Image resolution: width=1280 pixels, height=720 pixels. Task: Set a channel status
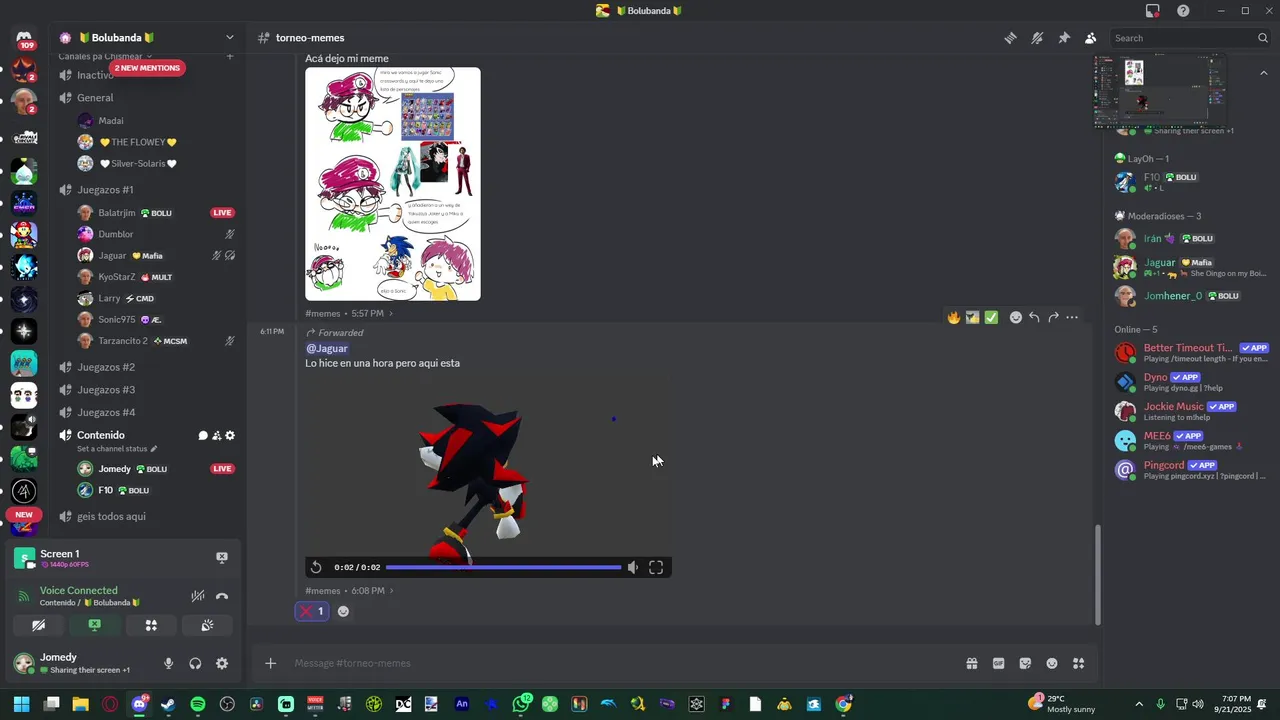[x=117, y=449]
